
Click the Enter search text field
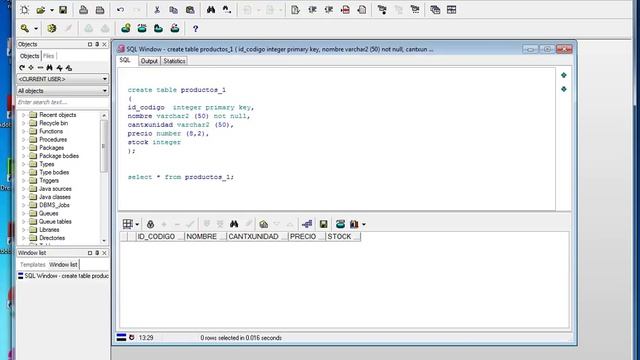point(62,102)
